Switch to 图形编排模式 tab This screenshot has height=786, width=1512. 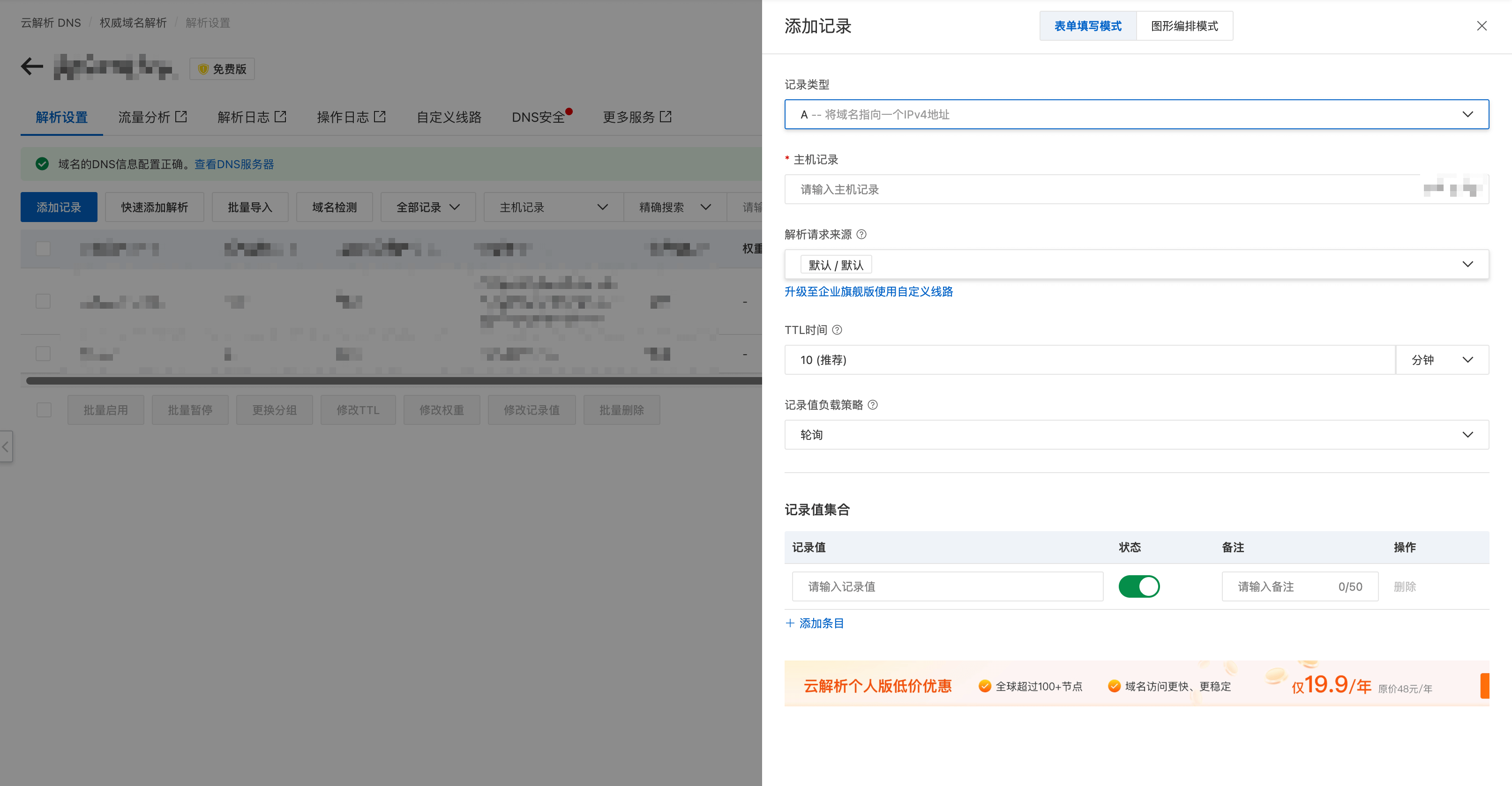point(1184,26)
